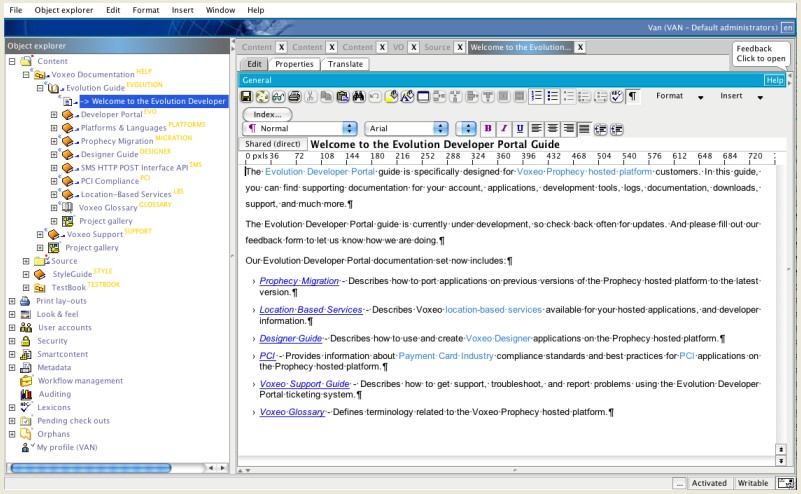The image size is (801, 494).
Task: Click the scissors Cut icon
Action: [x=310, y=97]
